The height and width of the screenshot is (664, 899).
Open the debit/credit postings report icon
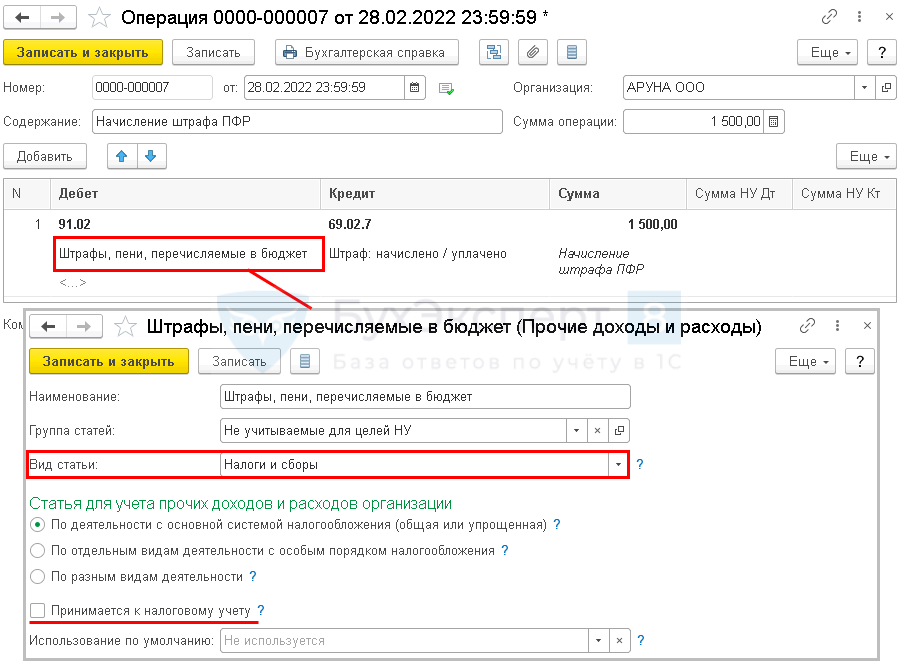[x=494, y=52]
